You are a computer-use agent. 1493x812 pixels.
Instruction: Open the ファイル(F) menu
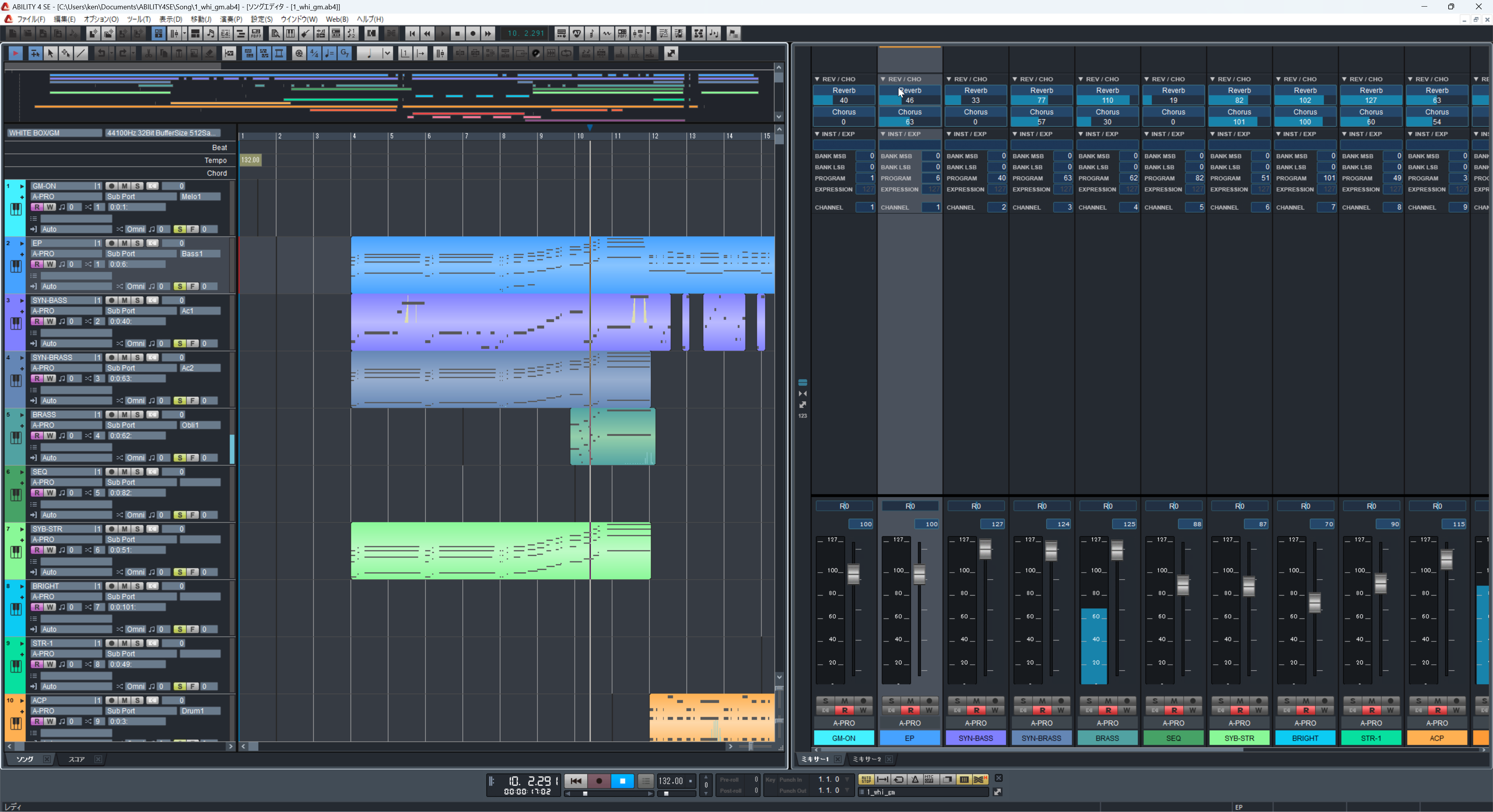pos(31,19)
